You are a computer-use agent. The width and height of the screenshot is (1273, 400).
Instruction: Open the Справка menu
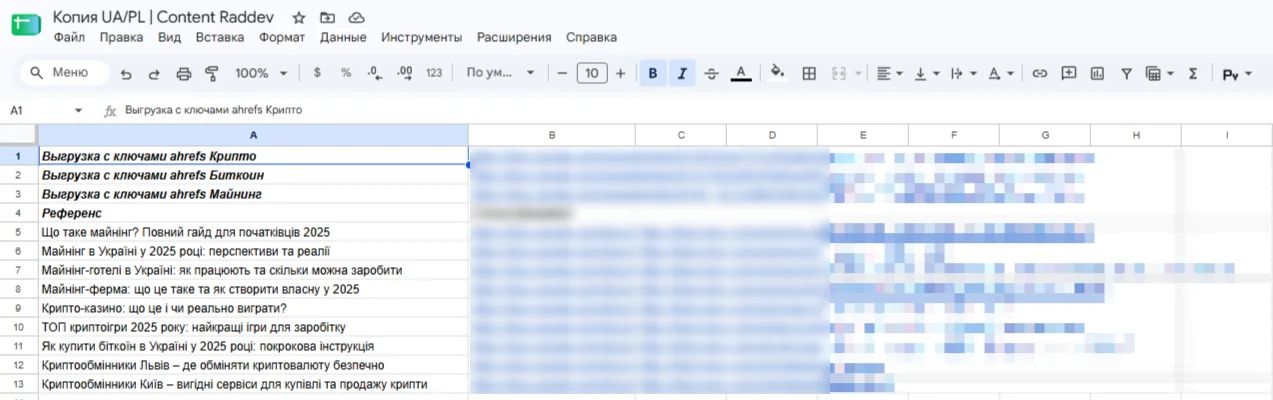[x=591, y=37]
